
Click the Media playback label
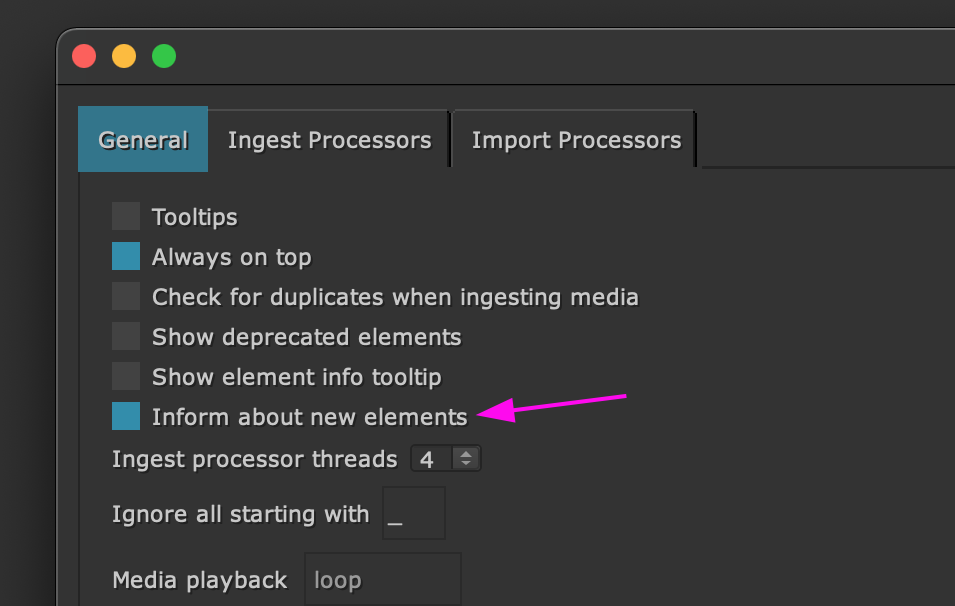click(200, 580)
